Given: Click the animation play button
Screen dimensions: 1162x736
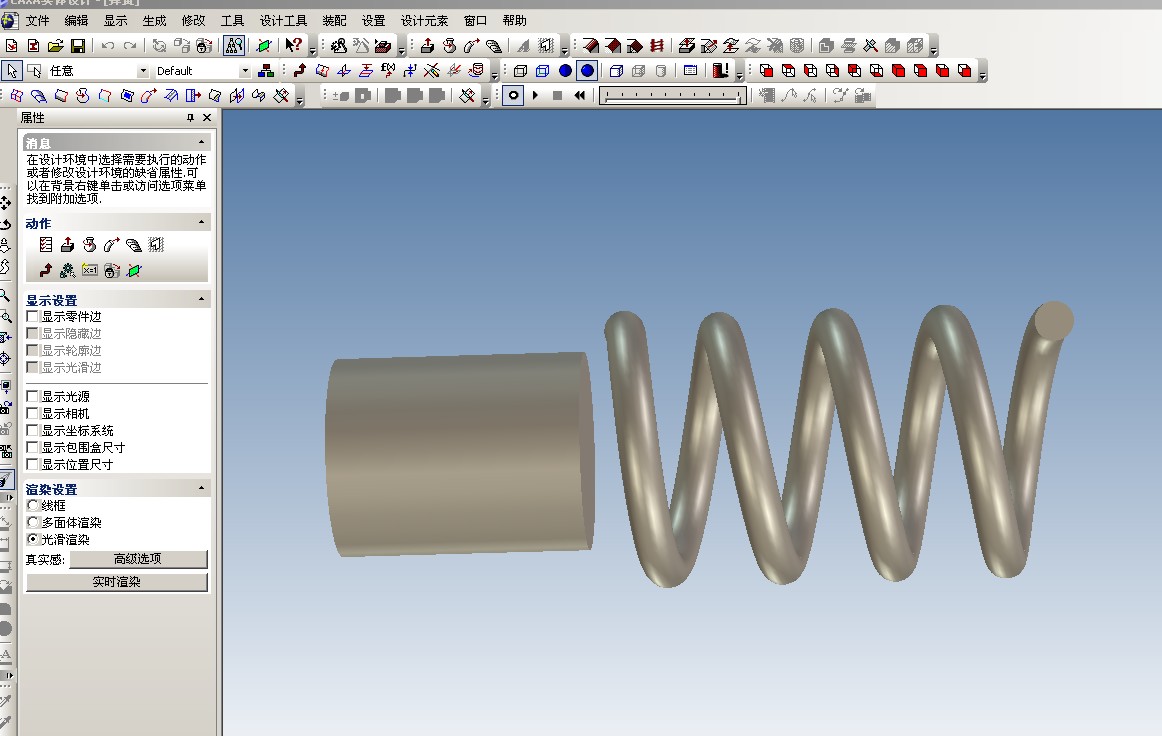Looking at the screenshot, I should 535,96.
